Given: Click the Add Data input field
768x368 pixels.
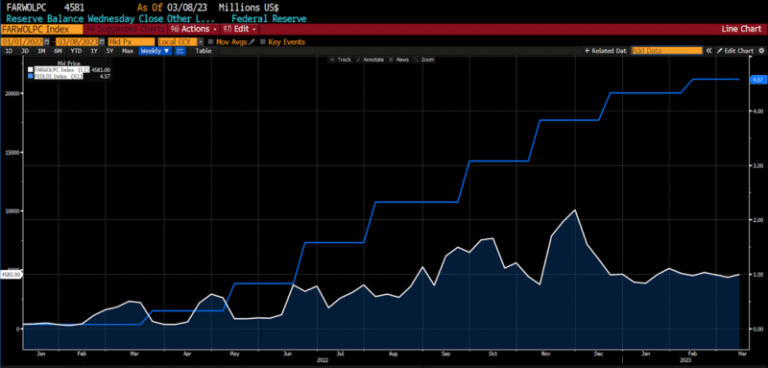Looking at the screenshot, I should [x=667, y=50].
